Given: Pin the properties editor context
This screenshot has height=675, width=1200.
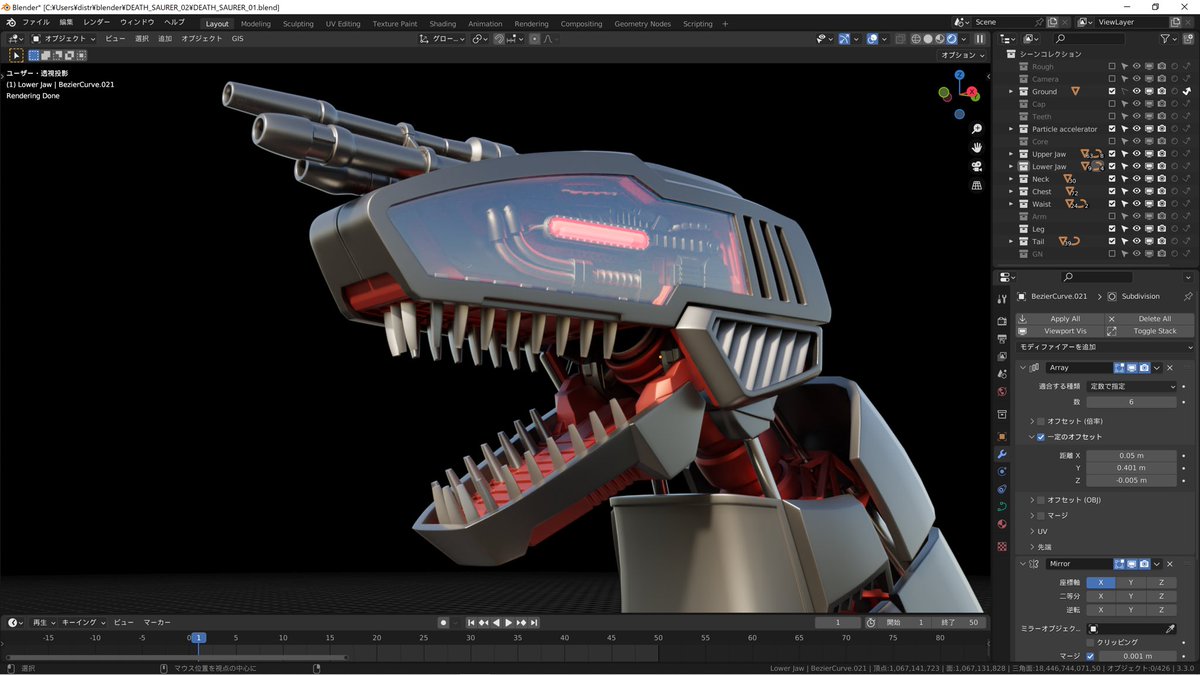Looking at the screenshot, I should tap(1188, 296).
